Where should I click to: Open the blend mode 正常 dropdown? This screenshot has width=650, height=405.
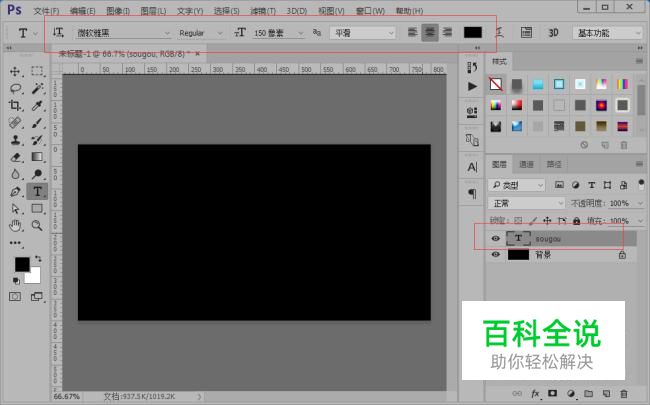click(526, 203)
